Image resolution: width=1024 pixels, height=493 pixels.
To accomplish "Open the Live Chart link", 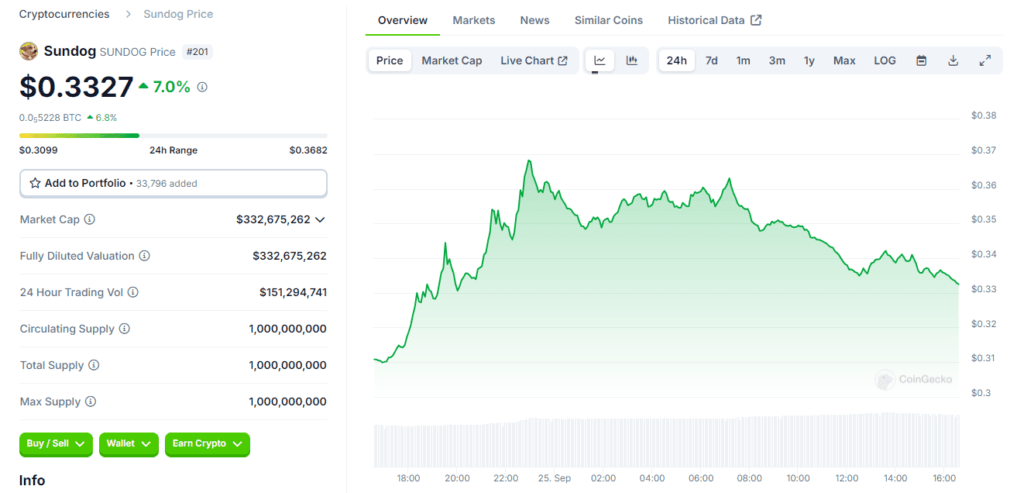I will click(x=534, y=61).
